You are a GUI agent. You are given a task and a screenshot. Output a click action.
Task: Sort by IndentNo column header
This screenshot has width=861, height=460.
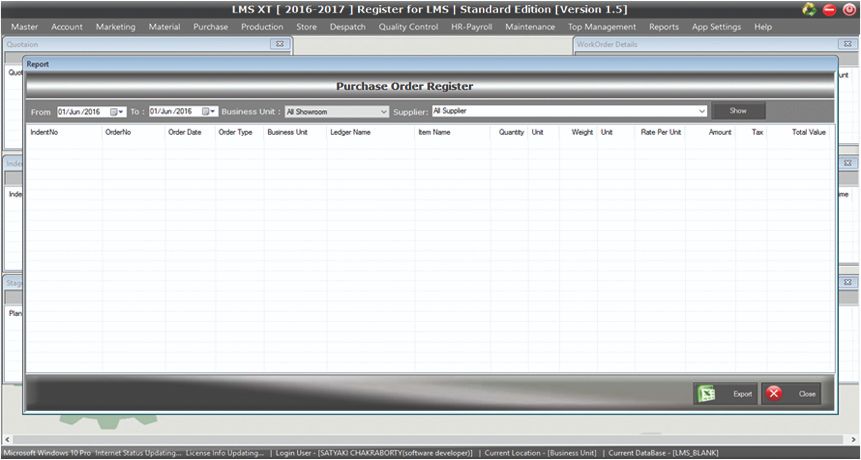click(x=44, y=132)
